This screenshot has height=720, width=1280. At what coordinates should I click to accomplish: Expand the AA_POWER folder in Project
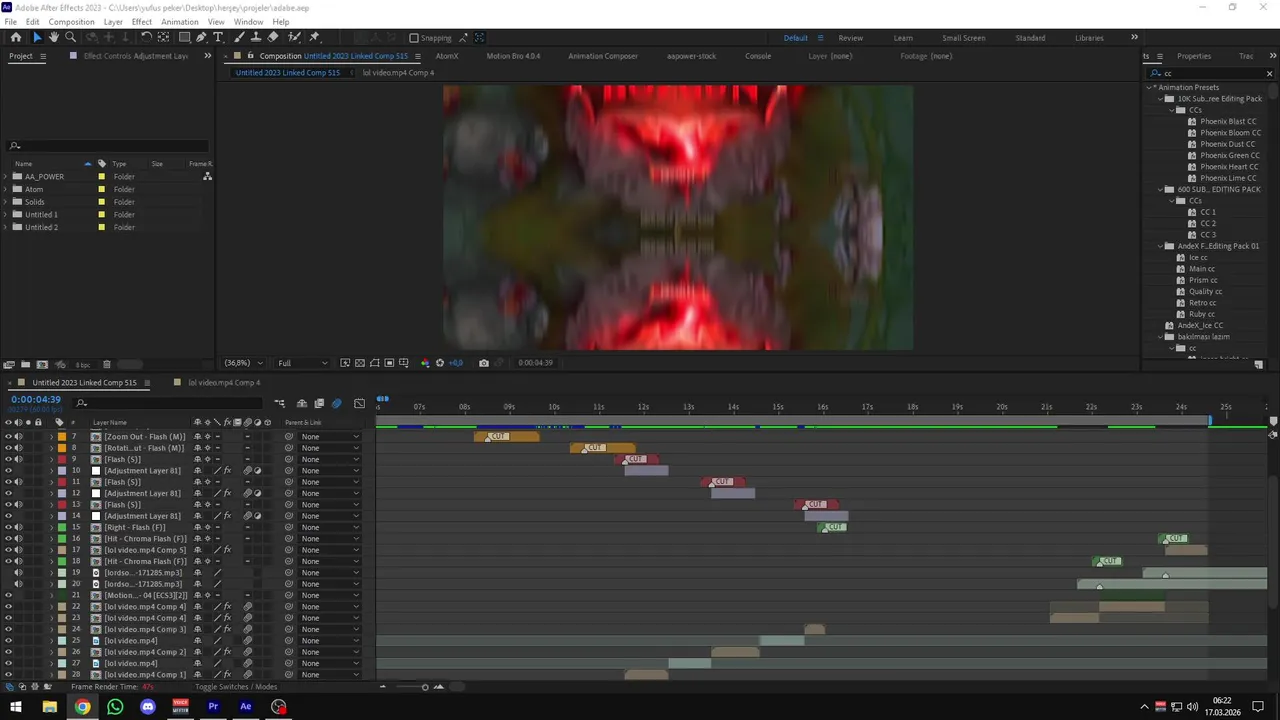click(6, 177)
